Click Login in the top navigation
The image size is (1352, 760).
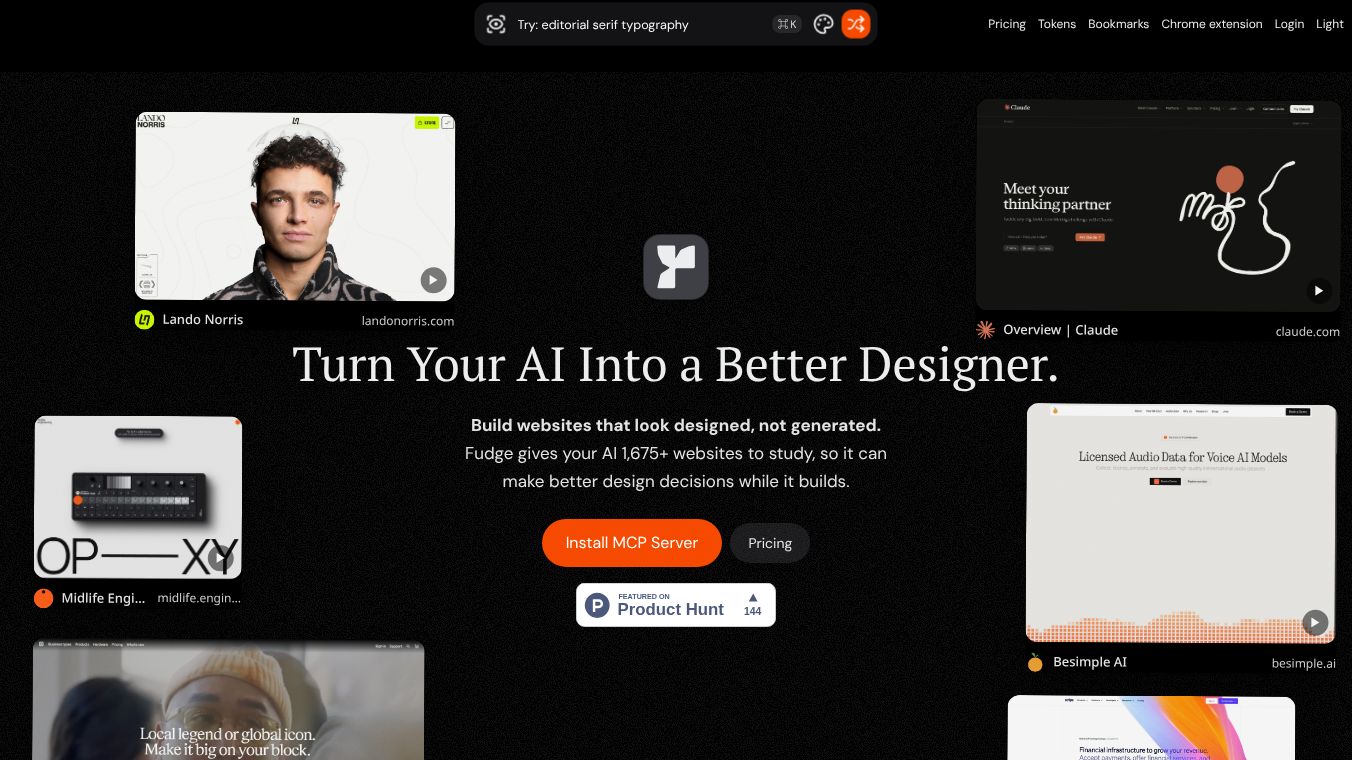(1289, 24)
